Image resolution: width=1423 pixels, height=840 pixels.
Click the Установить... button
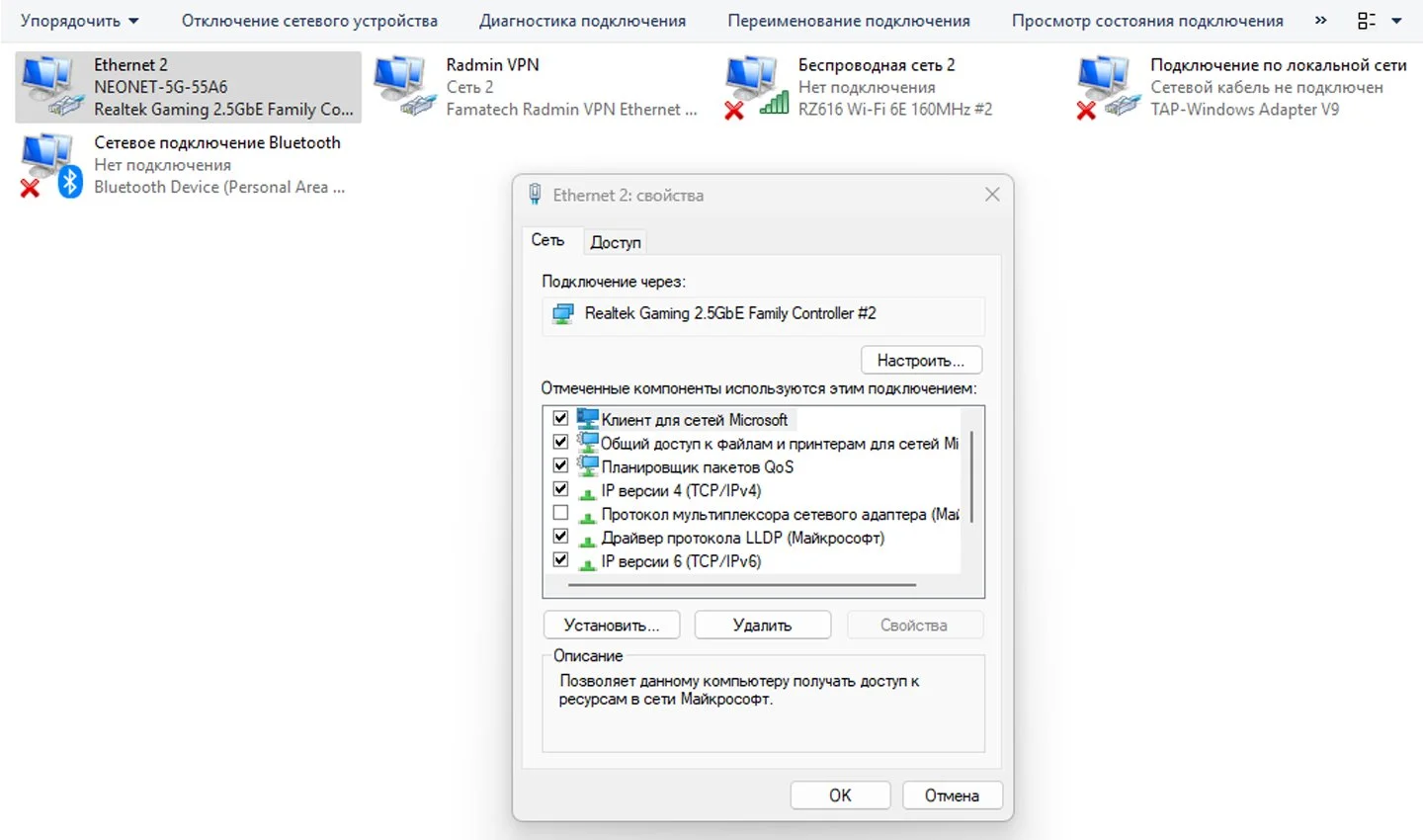(x=612, y=626)
